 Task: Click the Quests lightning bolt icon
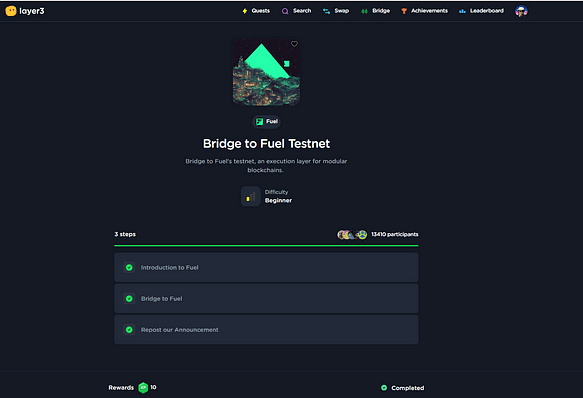[245, 11]
